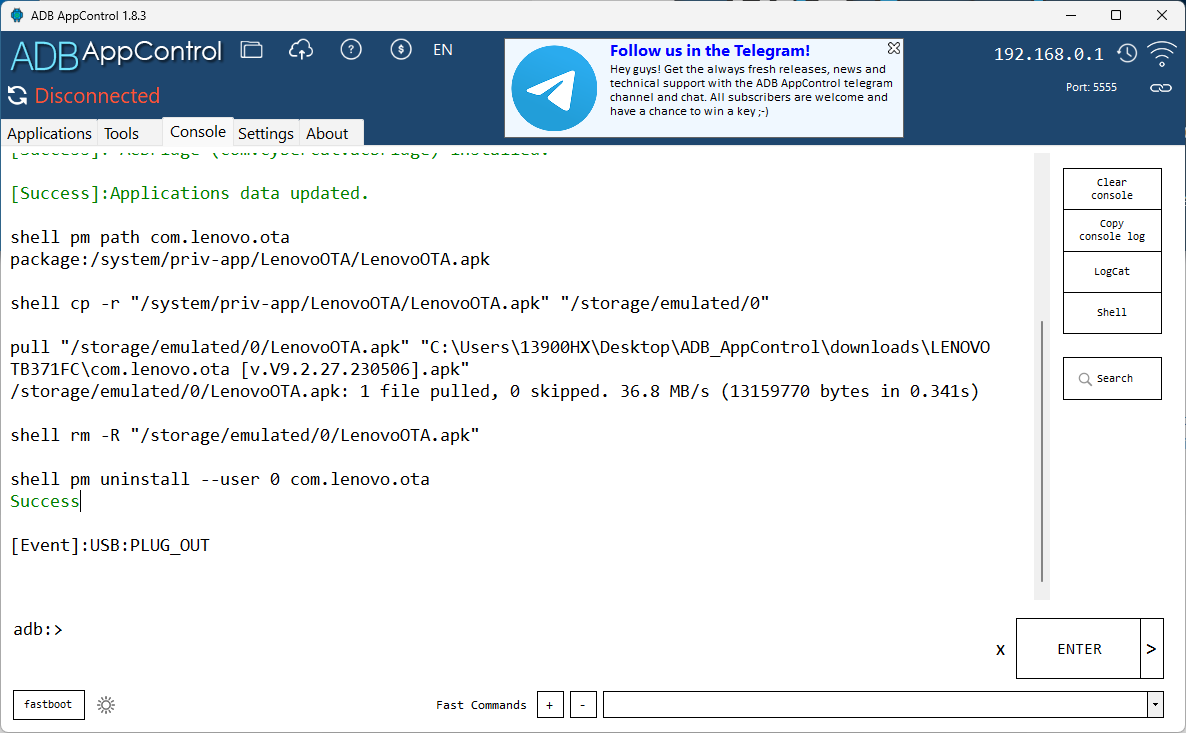The height and width of the screenshot is (733, 1186).
Task: Click the window title bar app icon
Action: click(x=17, y=15)
